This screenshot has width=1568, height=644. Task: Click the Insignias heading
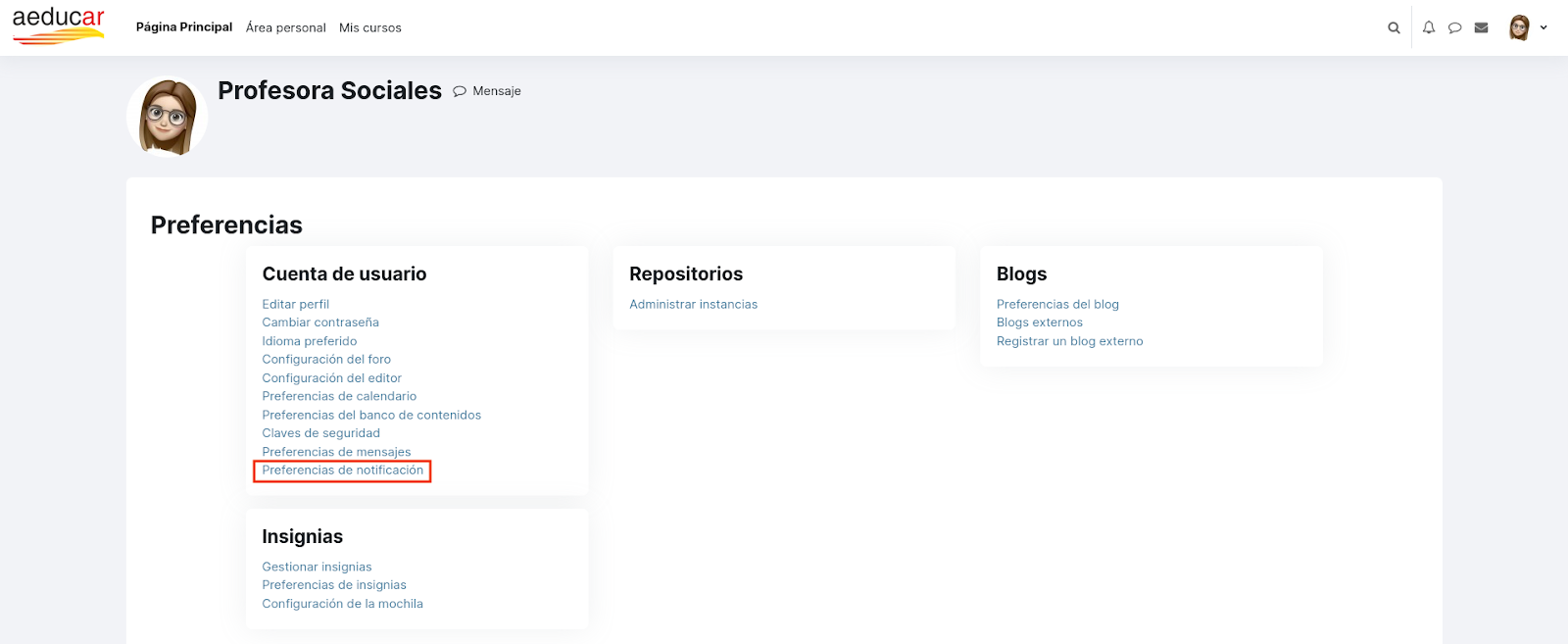(x=303, y=537)
